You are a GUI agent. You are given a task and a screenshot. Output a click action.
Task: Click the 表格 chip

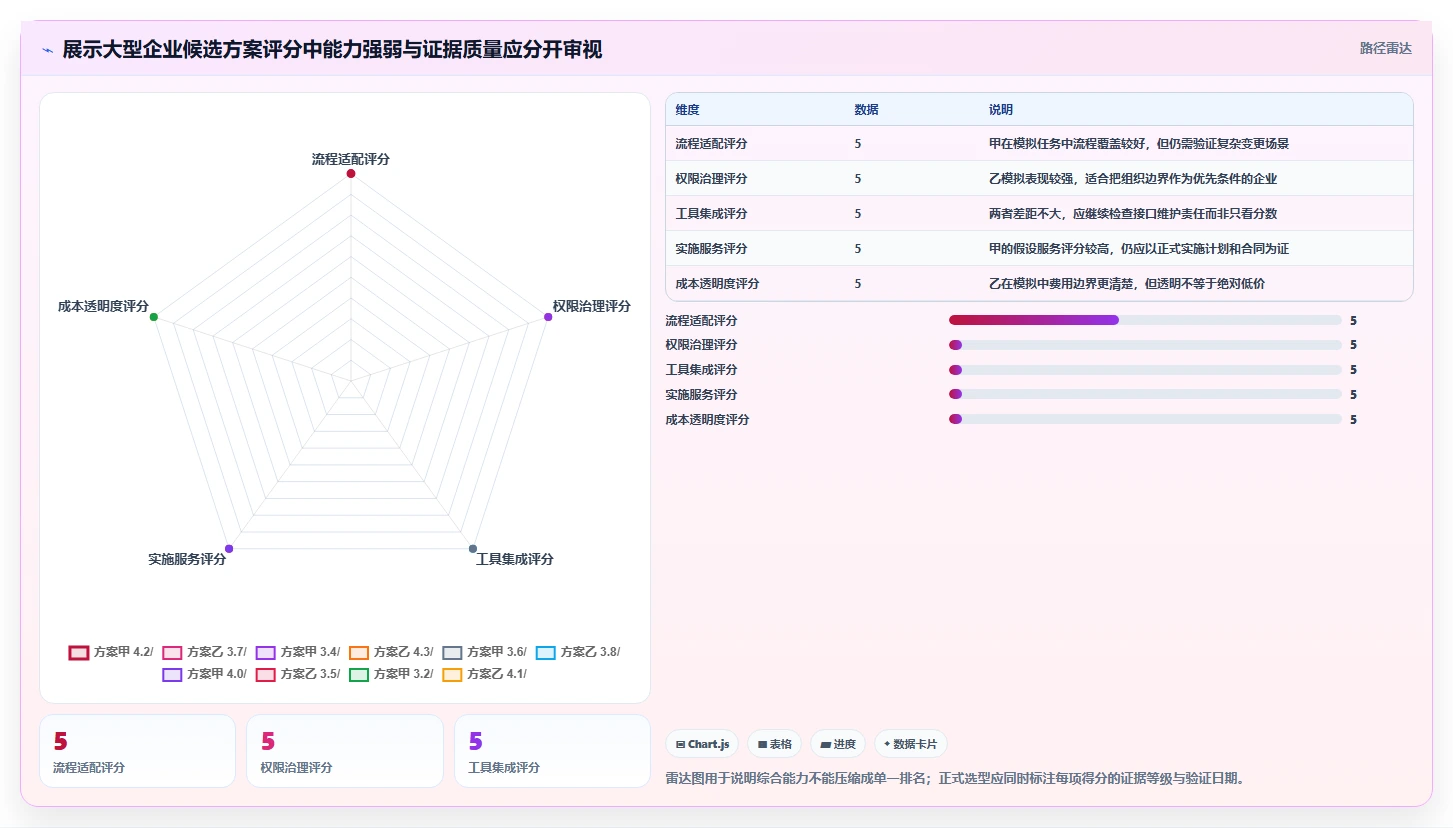[774, 744]
